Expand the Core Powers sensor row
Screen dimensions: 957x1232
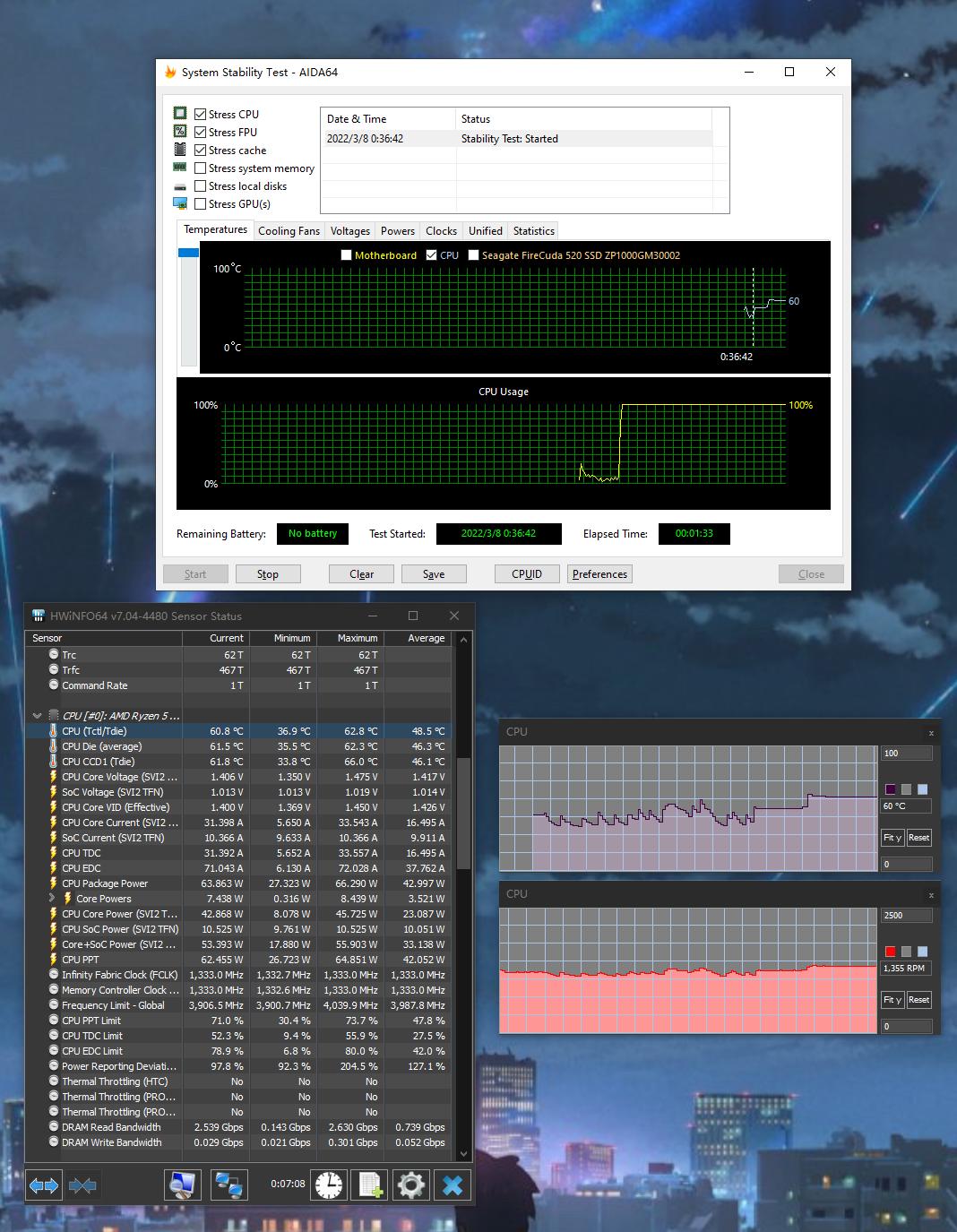tap(52, 899)
